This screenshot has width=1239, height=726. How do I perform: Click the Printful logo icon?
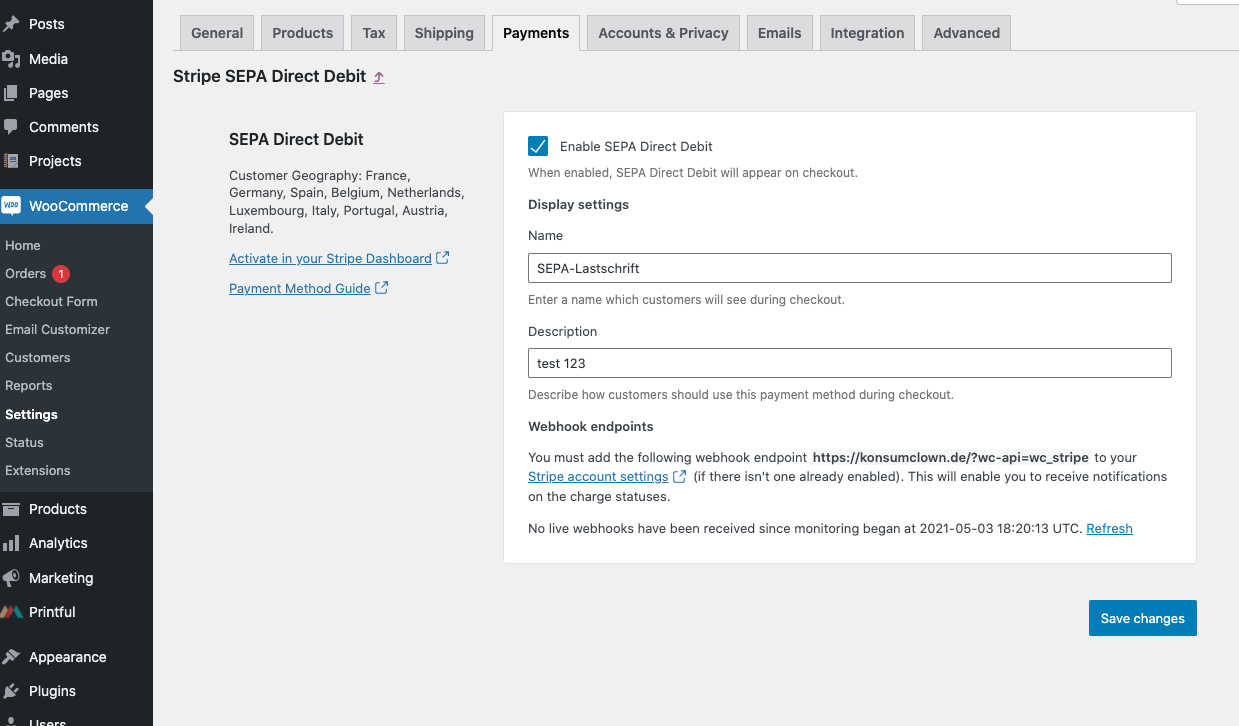coord(11,612)
